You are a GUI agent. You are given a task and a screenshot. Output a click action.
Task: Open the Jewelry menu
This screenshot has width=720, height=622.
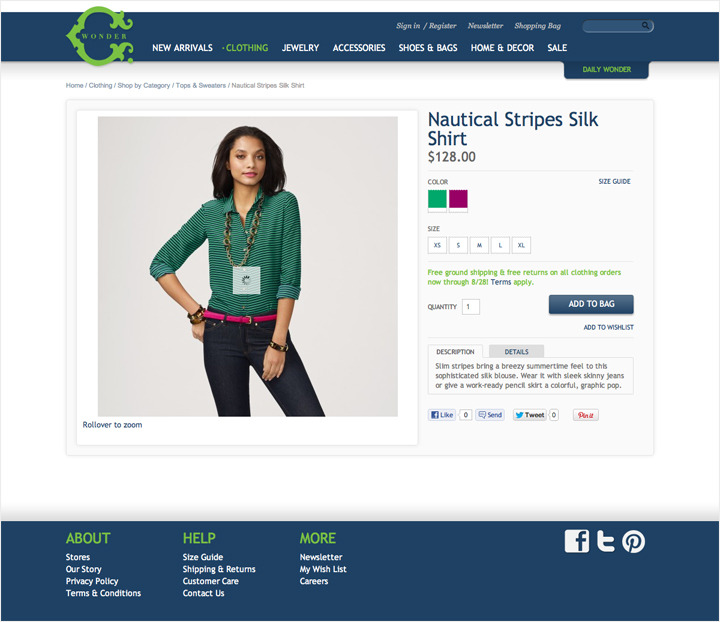click(300, 48)
